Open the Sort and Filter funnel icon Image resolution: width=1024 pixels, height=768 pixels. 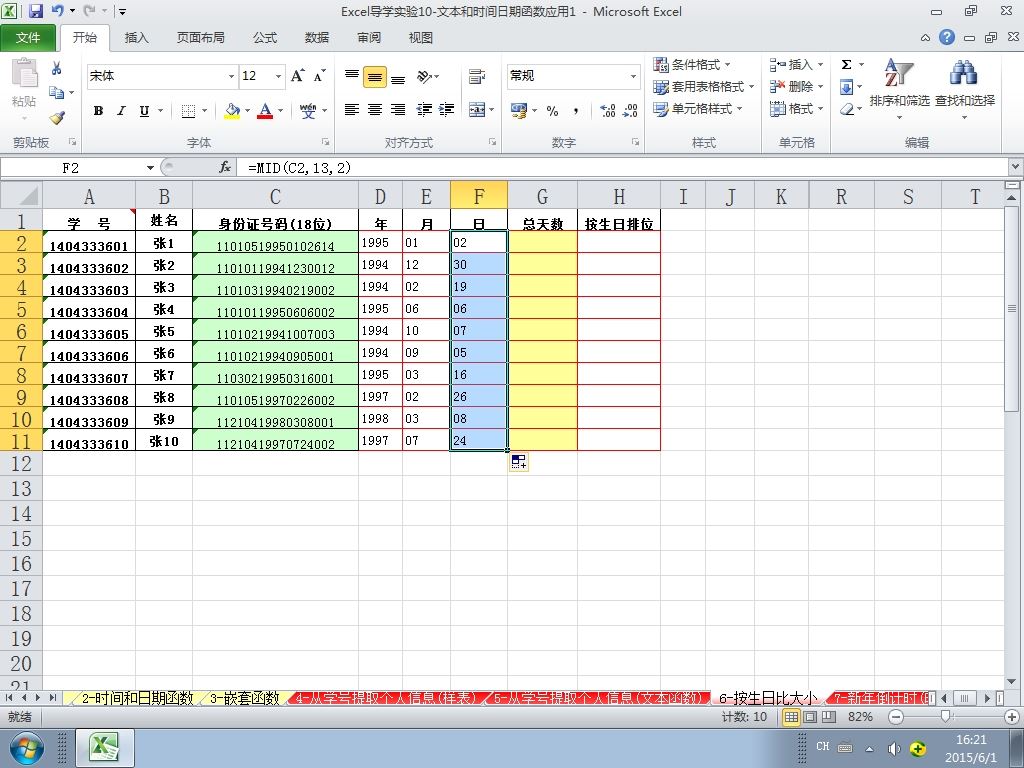pyautogui.click(x=899, y=73)
